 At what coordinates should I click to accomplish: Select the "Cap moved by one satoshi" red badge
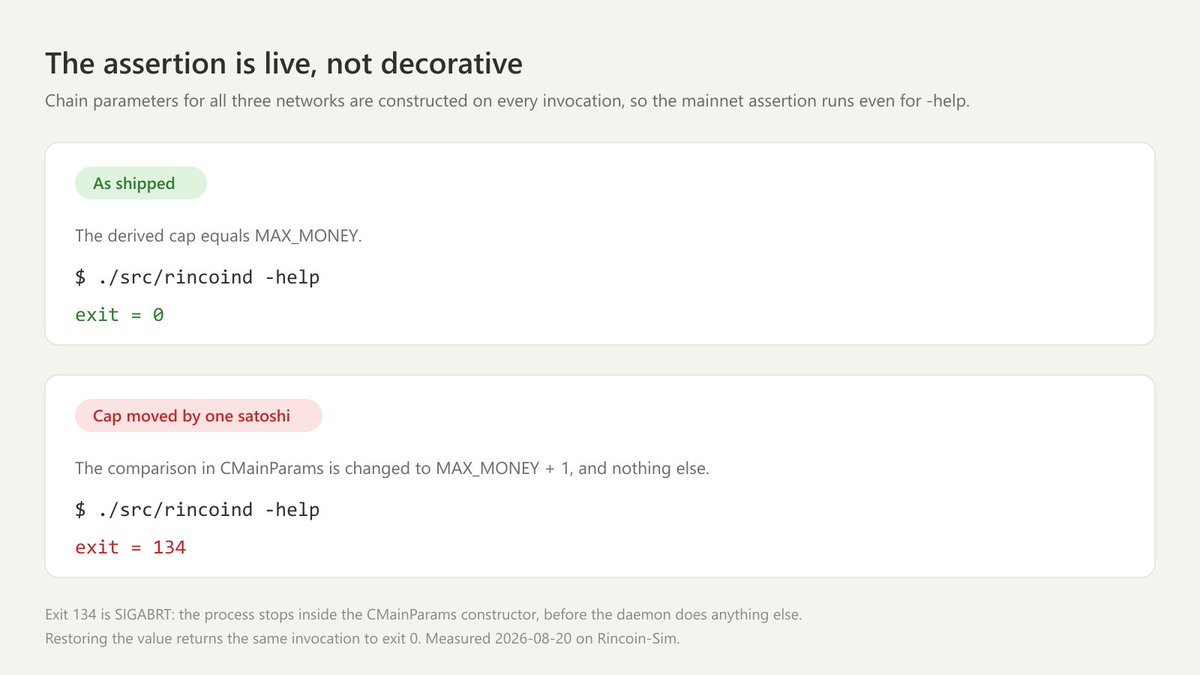tap(199, 416)
